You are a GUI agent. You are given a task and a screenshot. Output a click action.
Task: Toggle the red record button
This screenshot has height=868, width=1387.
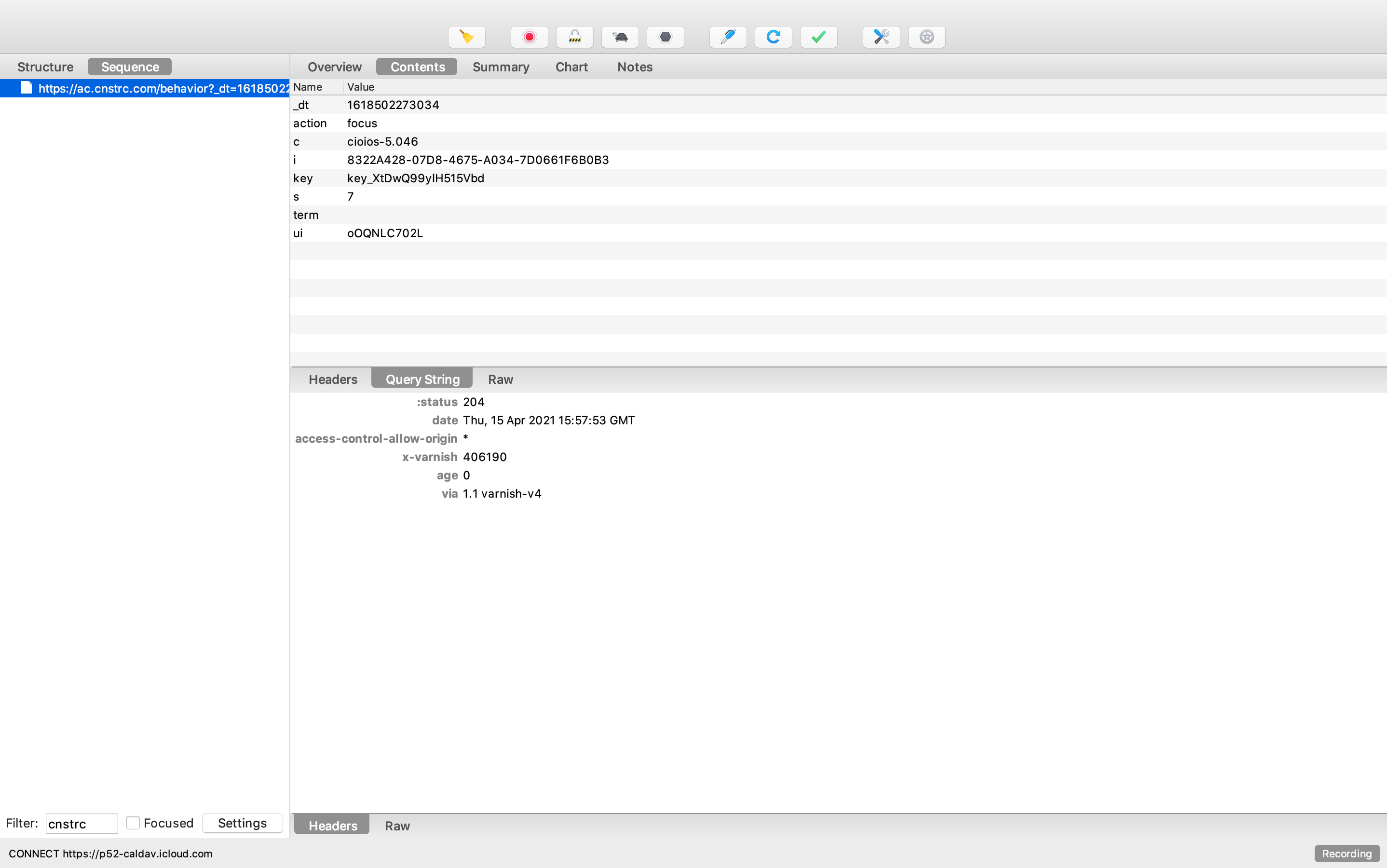[x=529, y=37]
